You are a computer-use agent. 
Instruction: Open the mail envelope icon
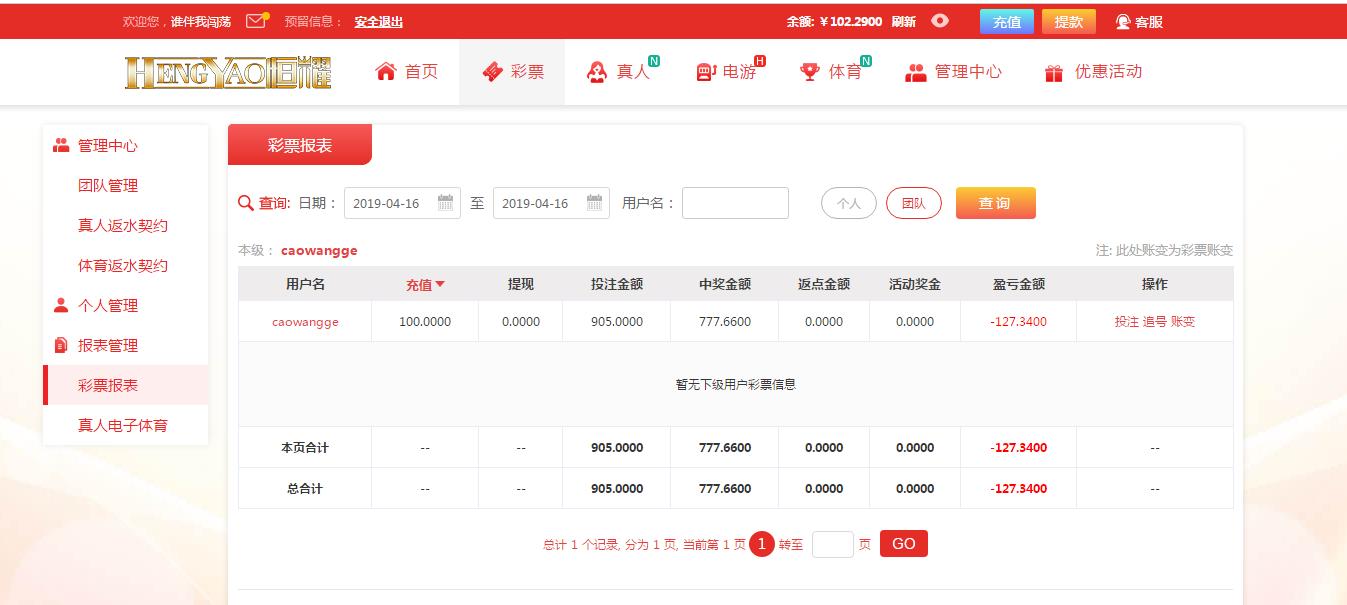[x=257, y=20]
